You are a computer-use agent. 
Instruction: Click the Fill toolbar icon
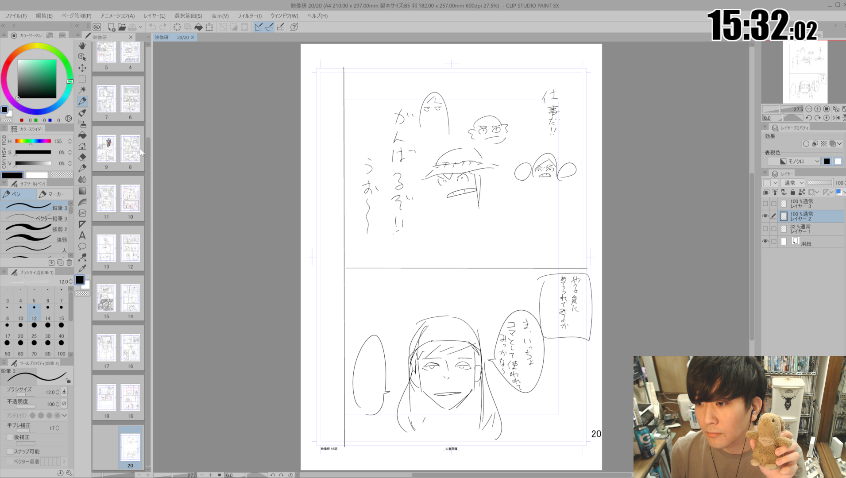pos(199,26)
